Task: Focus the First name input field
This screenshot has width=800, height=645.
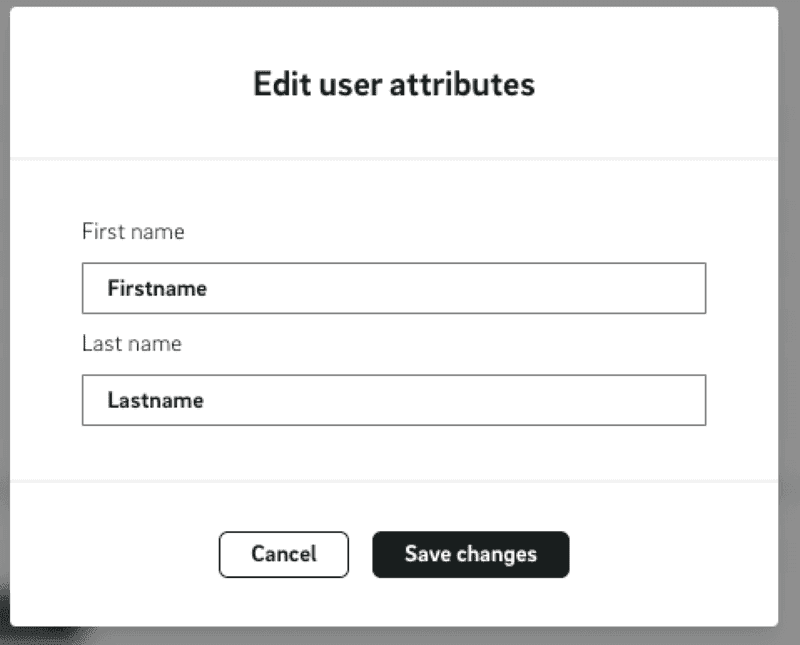Action: [393, 288]
